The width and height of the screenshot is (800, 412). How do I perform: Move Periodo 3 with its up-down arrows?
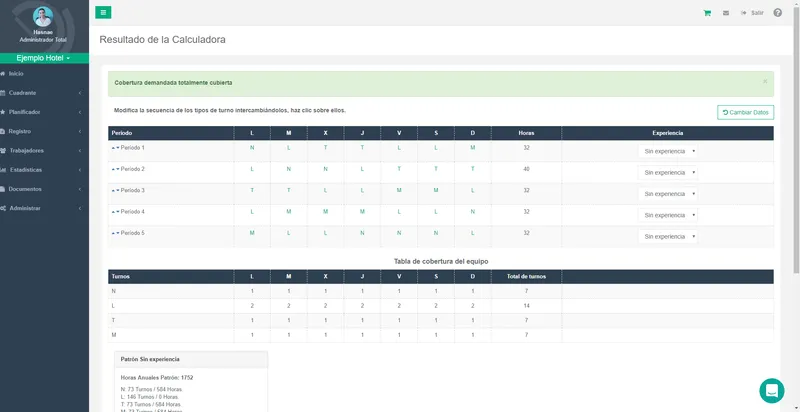coord(115,191)
